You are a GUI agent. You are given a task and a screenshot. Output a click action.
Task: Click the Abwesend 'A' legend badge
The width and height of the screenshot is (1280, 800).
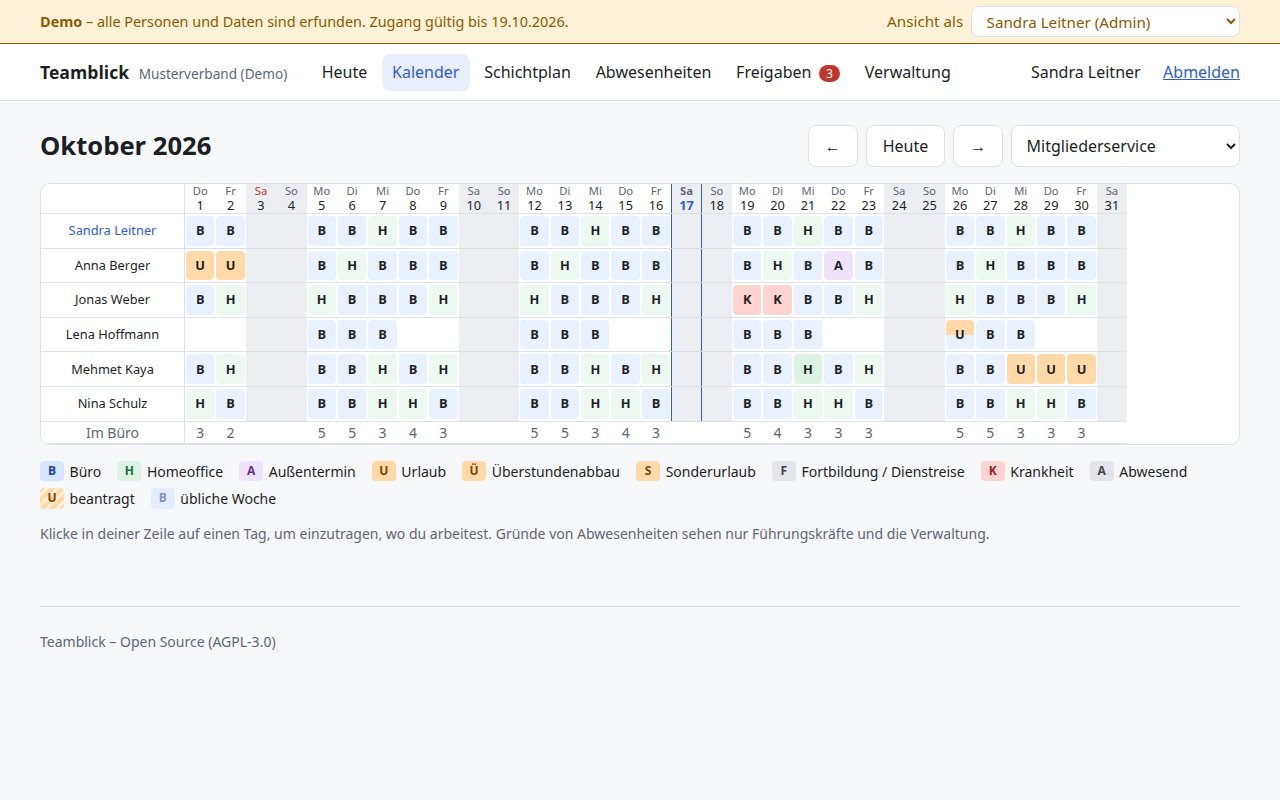[x=1101, y=471]
